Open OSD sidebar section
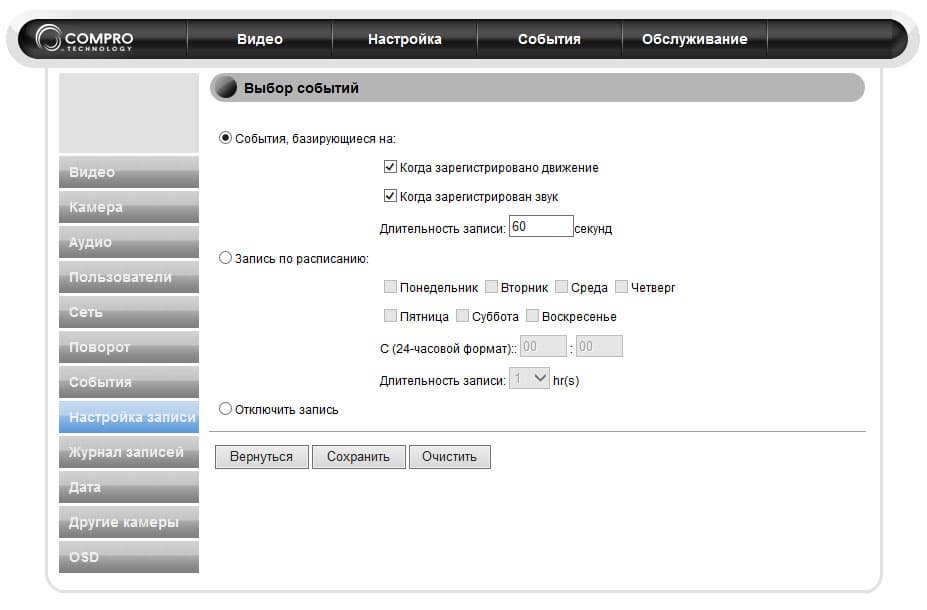Image resolution: width=927 pixels, height=610 pixels. click(x=129, y=557)
